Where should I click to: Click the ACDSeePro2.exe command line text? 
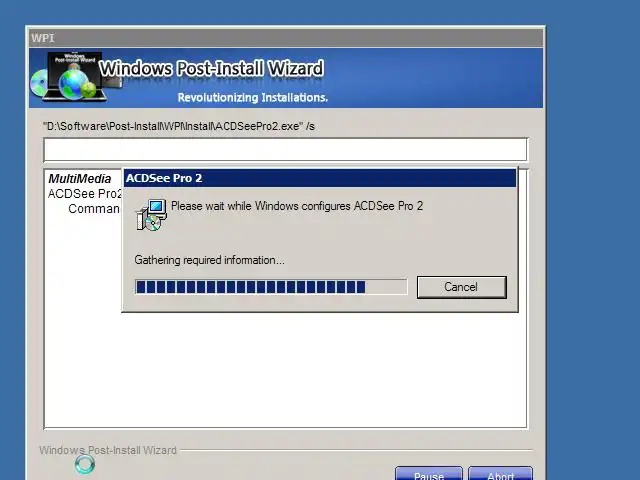click(179, 126)
